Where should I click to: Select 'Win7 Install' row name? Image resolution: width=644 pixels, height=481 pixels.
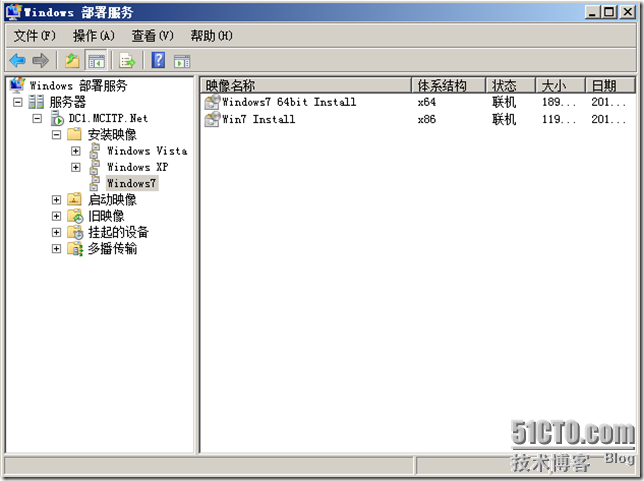258,119
